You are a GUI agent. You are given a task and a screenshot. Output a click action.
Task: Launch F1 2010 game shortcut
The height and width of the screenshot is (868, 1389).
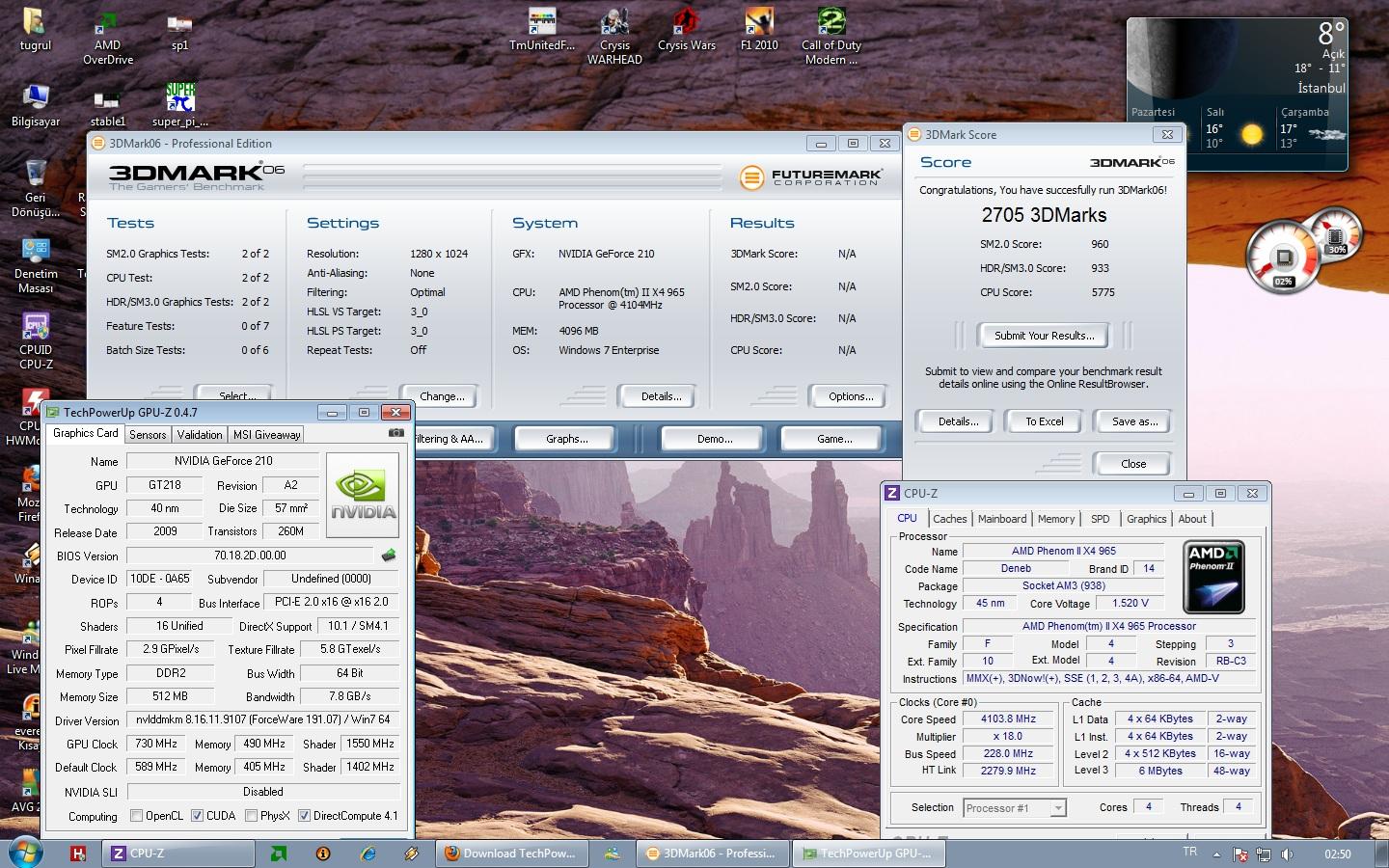pyautogui.click(x=759, y=29)
